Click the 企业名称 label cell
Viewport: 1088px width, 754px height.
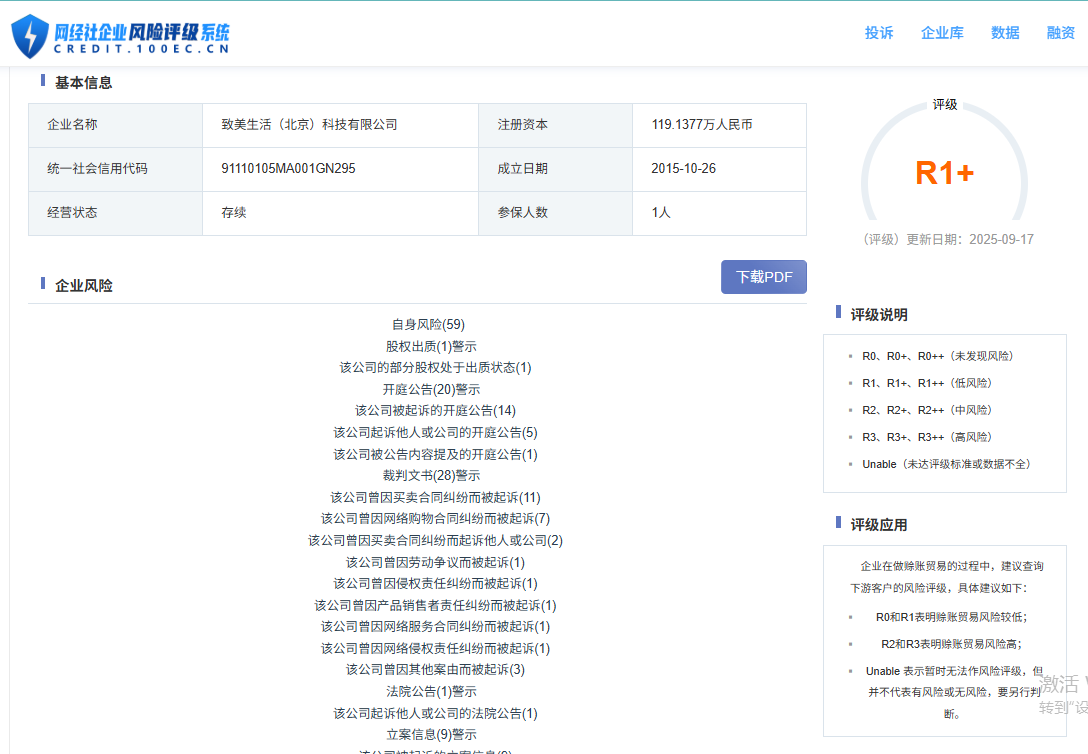coord(115,125)
